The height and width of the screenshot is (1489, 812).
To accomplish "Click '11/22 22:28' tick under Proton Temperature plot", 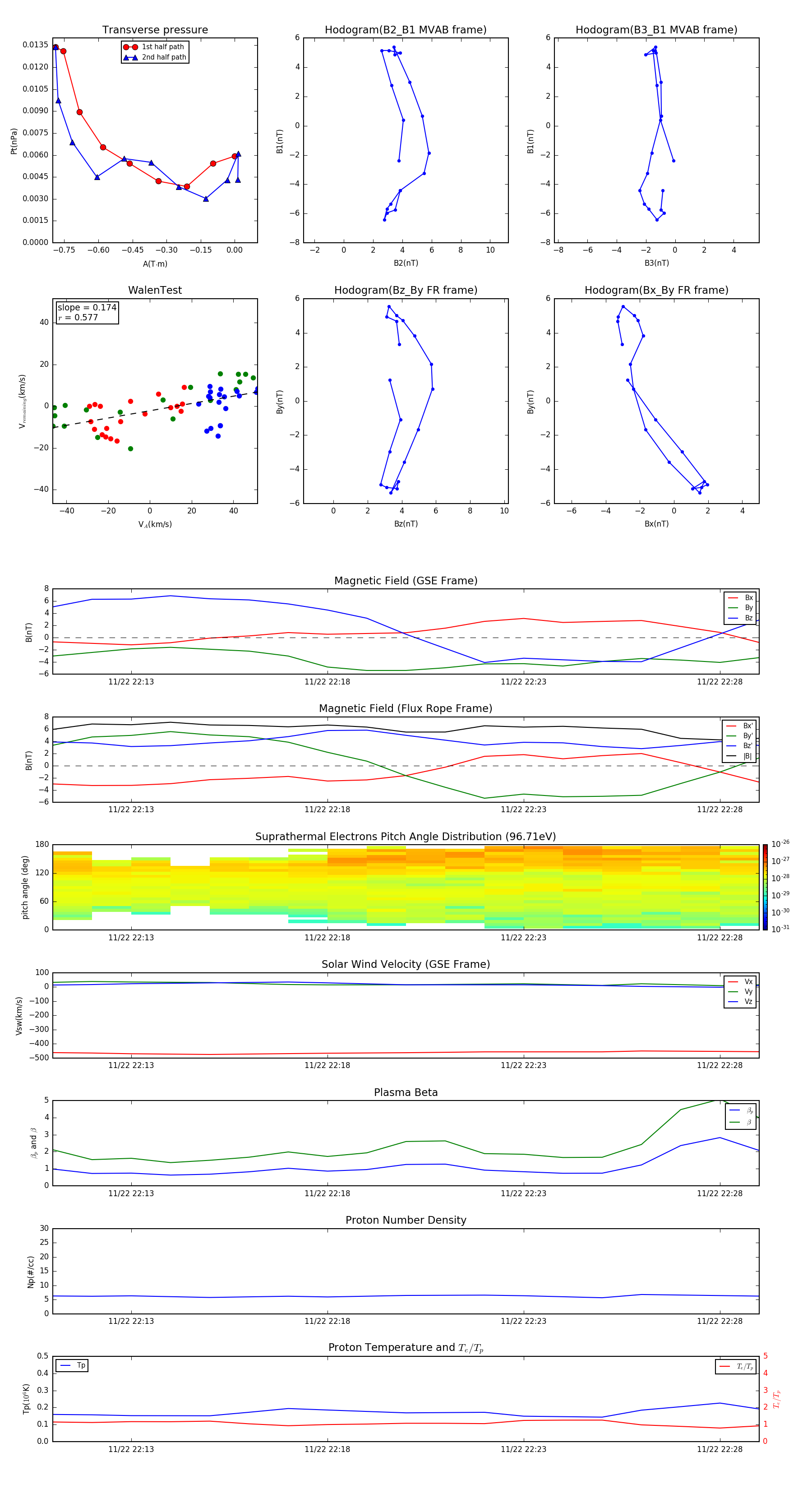I will 720,1449.
